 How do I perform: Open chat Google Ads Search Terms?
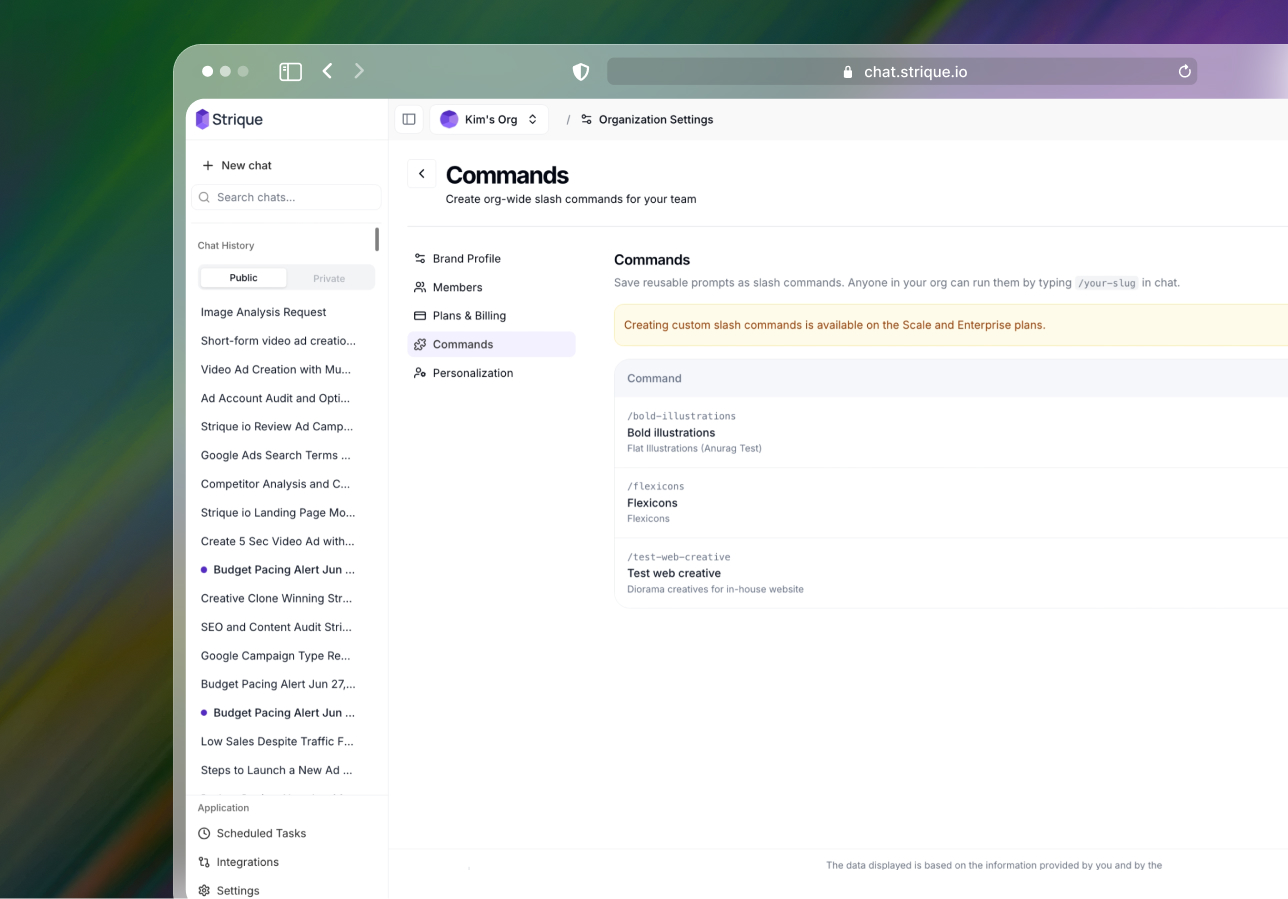click(x=276, y=455)
